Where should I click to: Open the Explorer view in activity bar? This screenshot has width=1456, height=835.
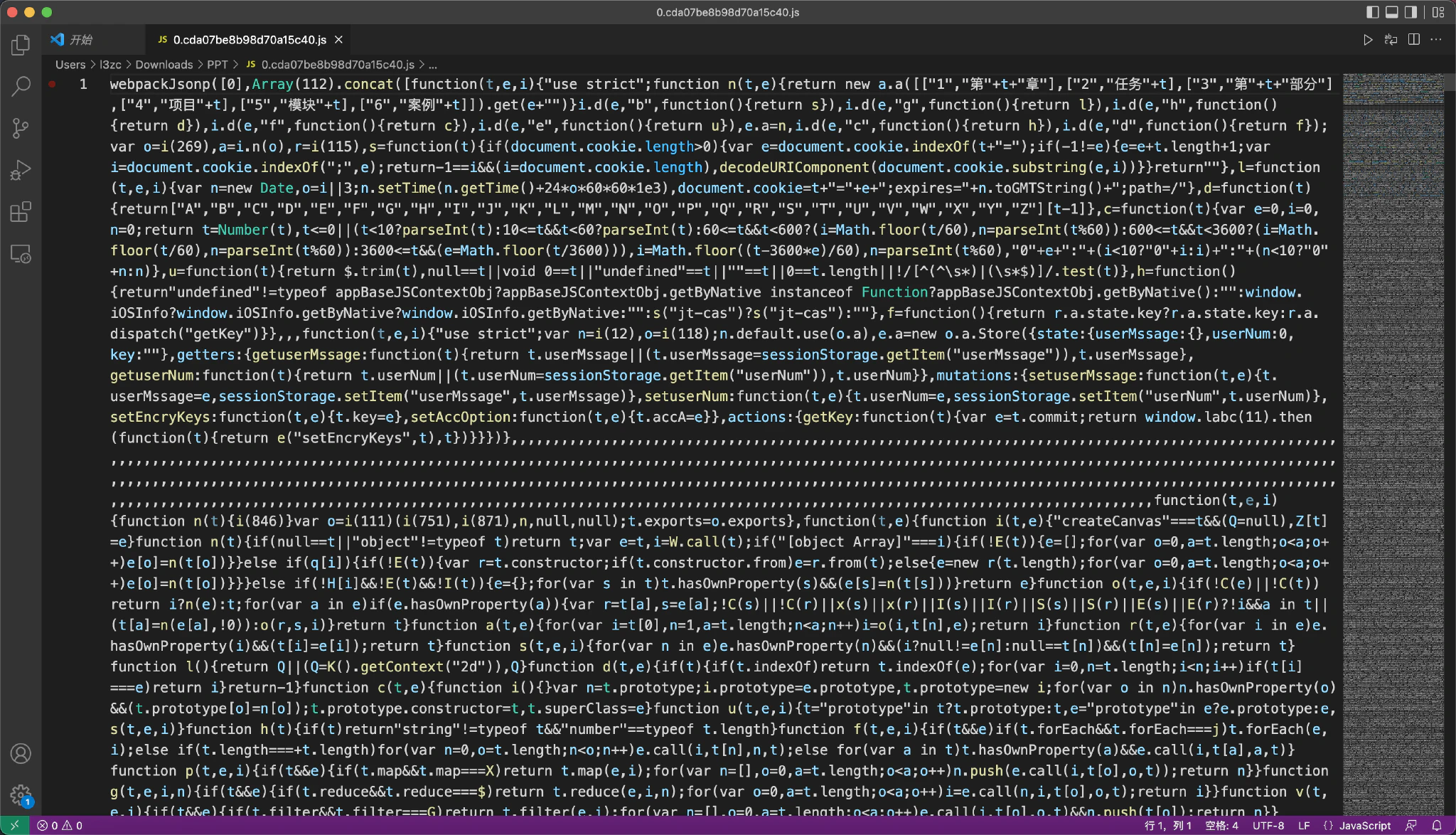[21, 45]
